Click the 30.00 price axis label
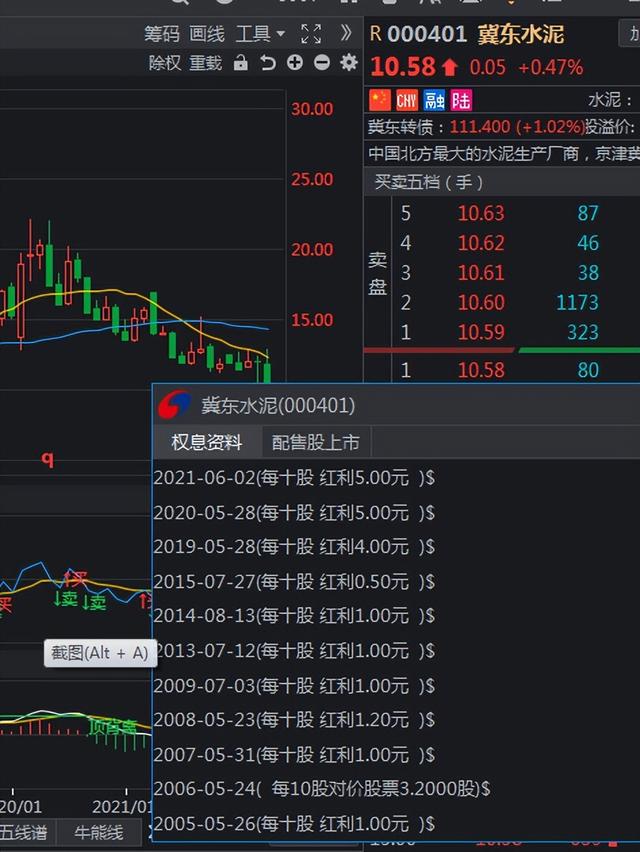The width and height of the screenshot is (640, 852). pos(312,109)
